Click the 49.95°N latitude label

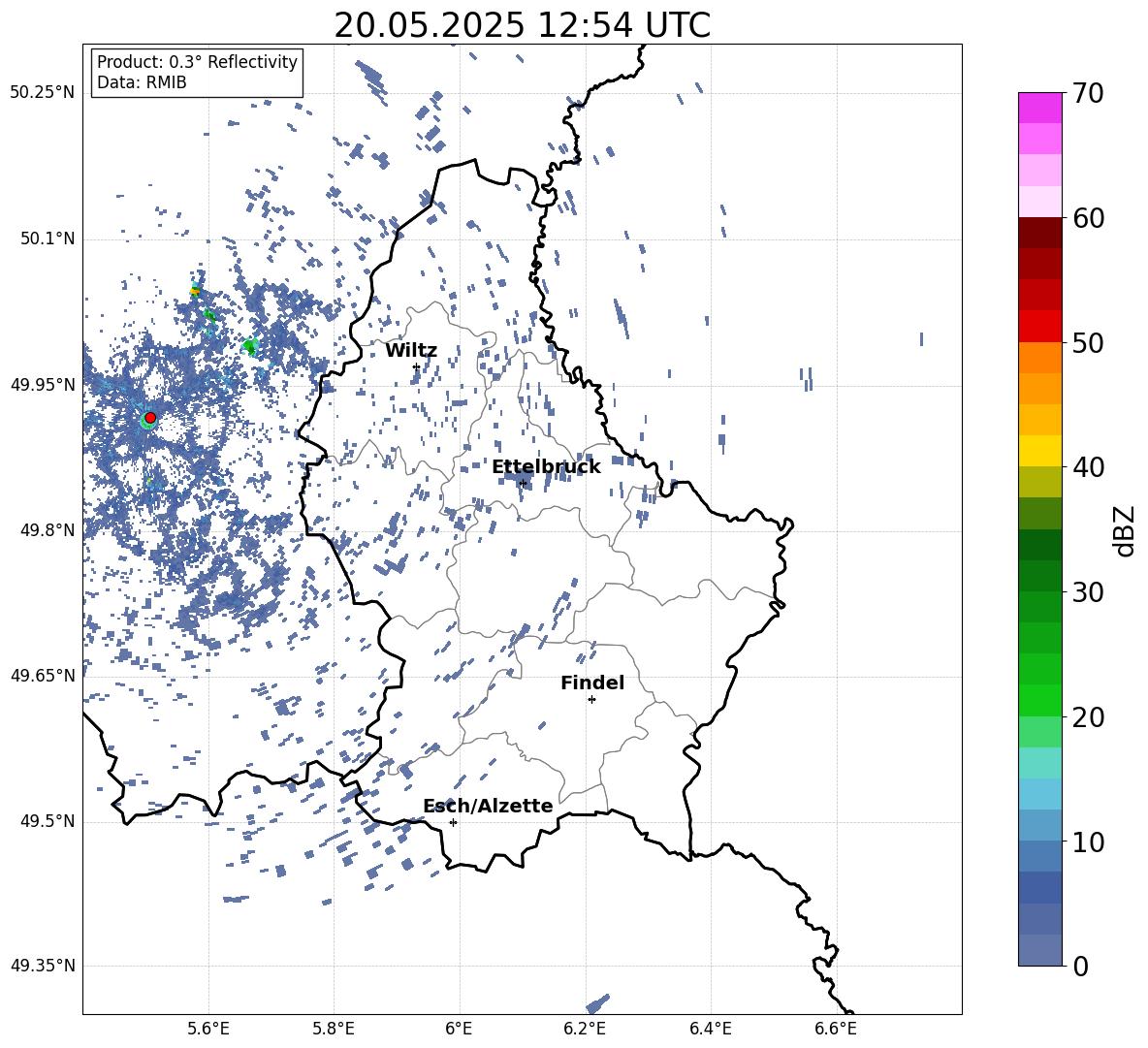tap(43, 384)
